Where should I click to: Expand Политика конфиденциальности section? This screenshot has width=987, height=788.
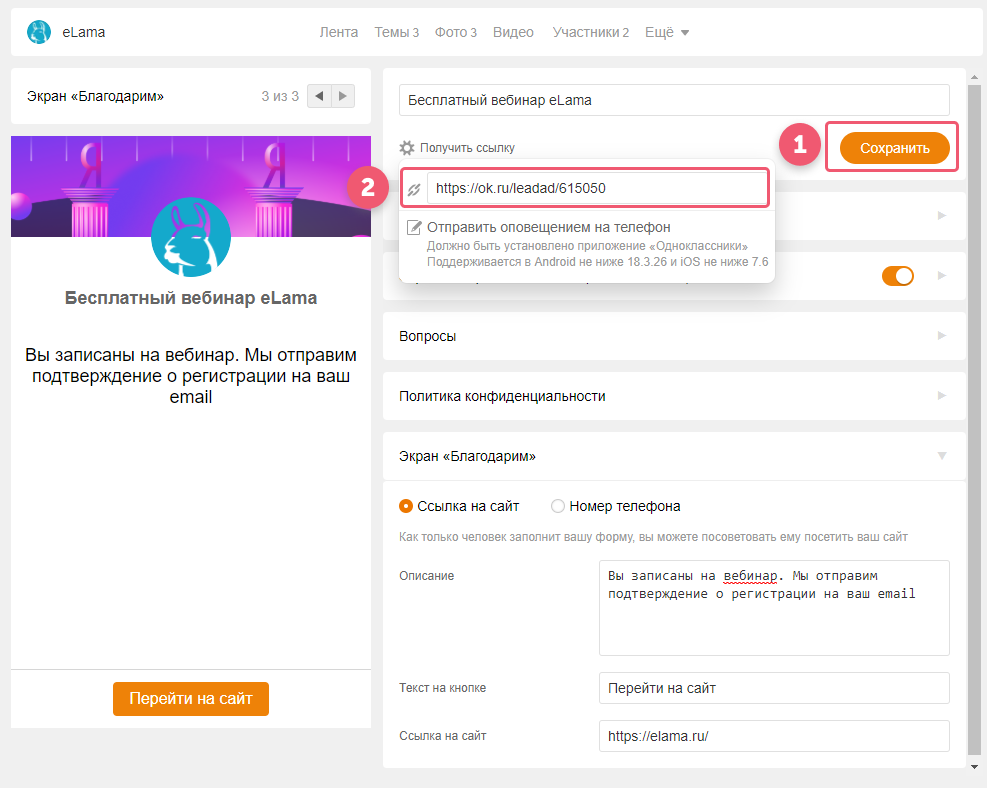(x=674, y=396)
